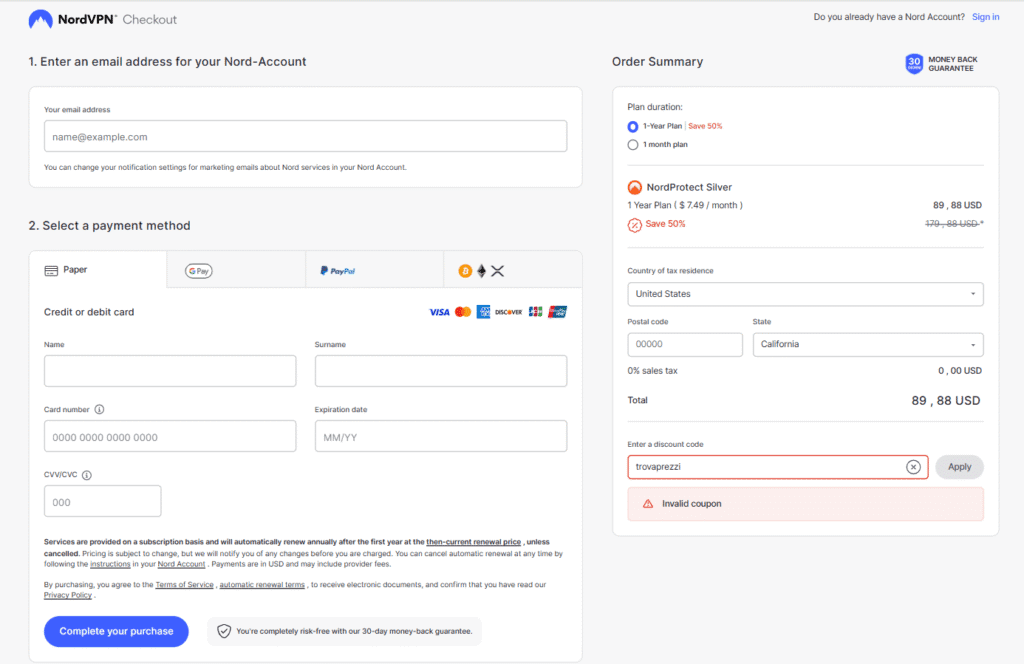Click the strikethrough price 179 , 88 USD
The image size is (1024, 664).
click(x=953, y=224)
